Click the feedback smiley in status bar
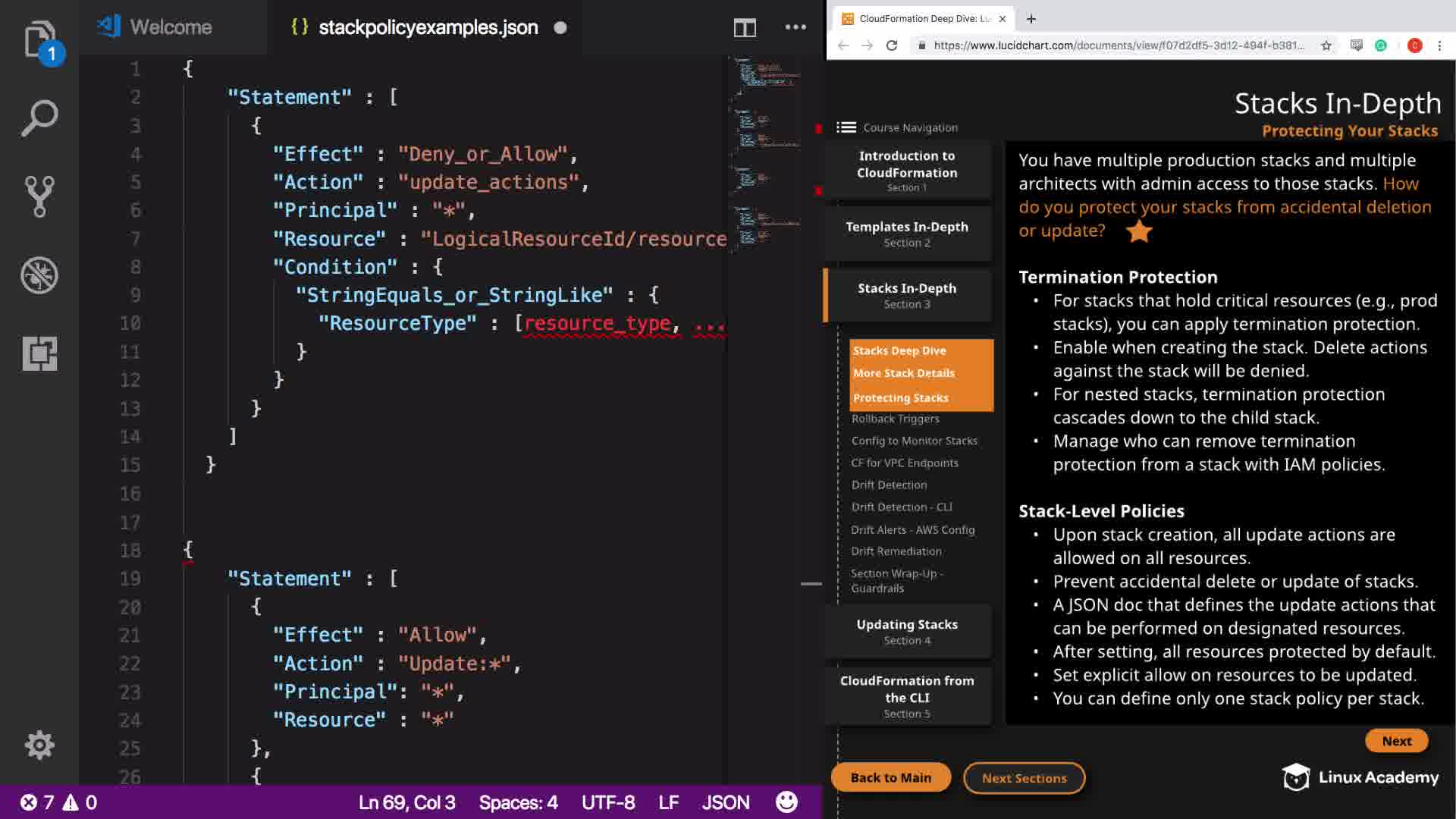 tap(786, 802)
